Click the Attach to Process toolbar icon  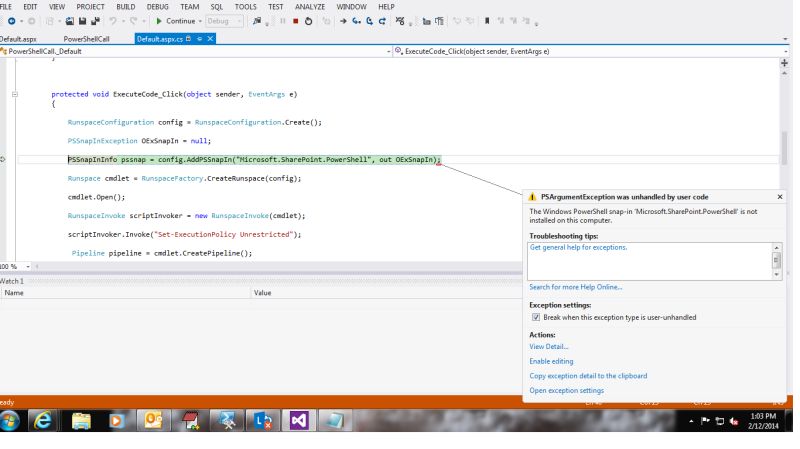(257, 21)
